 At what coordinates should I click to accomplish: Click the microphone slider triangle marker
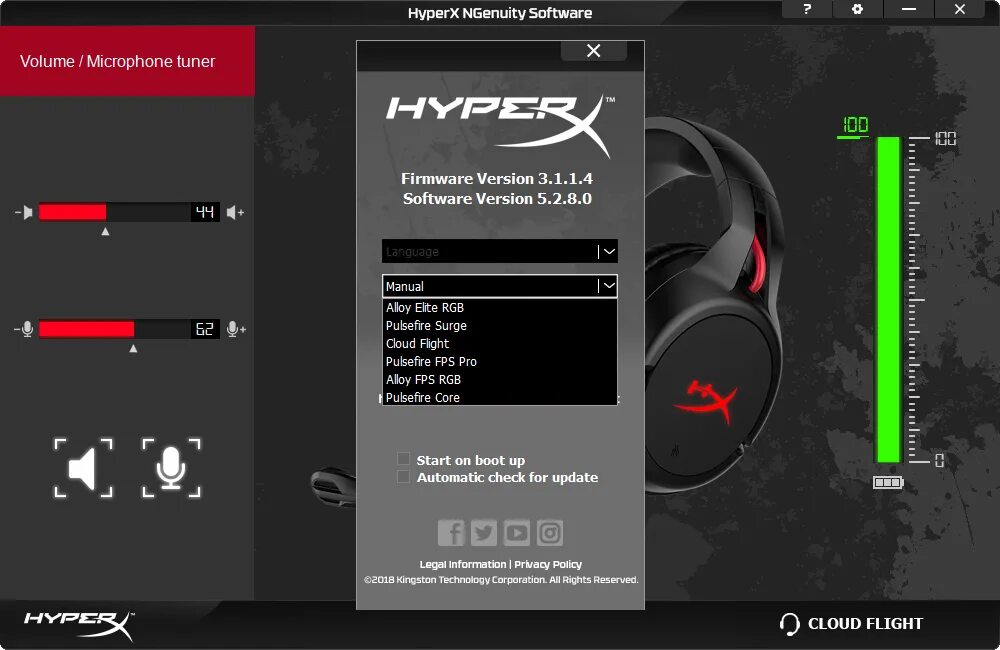point(133,348)
